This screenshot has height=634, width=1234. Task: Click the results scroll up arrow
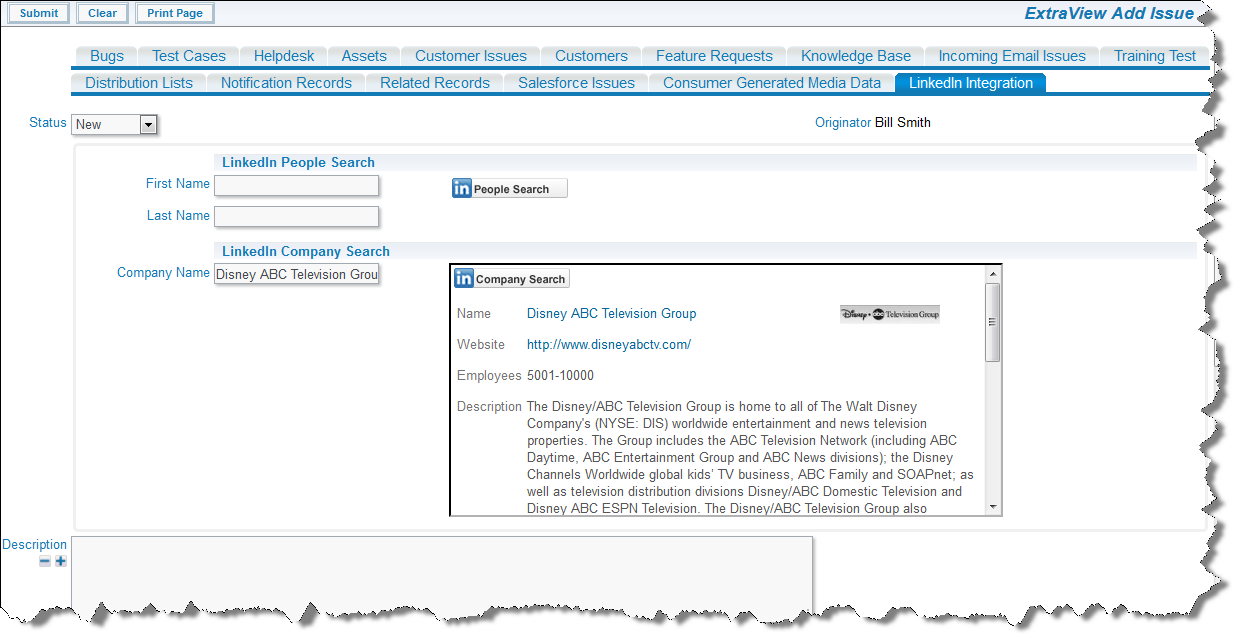(992, 274)
